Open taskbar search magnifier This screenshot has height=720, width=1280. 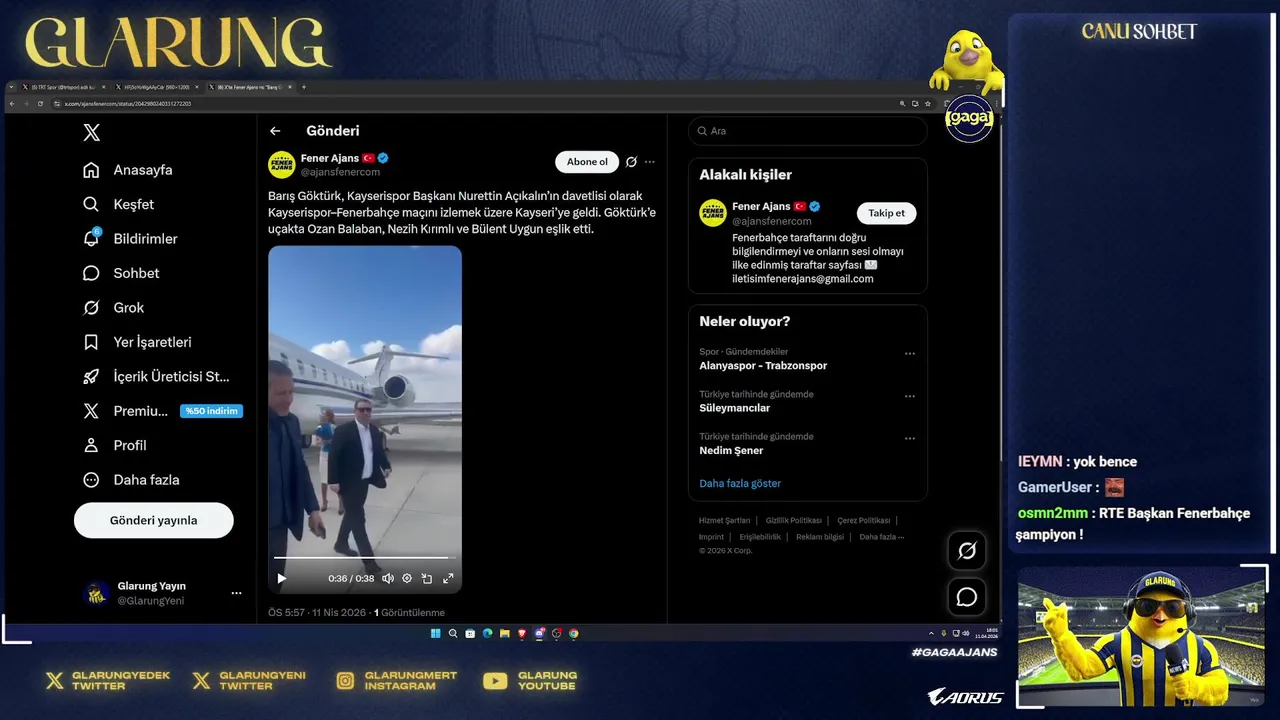pyautogui.click(x=453, y=633)
